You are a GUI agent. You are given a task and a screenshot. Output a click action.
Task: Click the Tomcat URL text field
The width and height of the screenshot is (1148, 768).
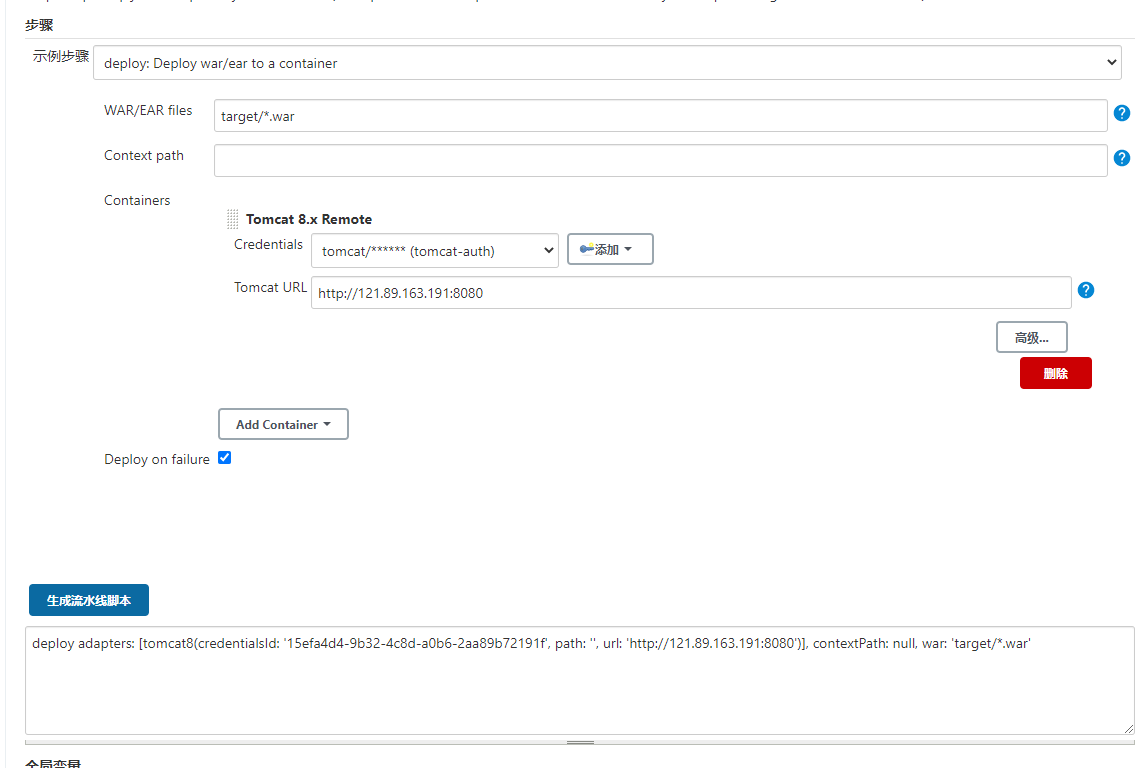pyautogui.click(x=690, y=293)
